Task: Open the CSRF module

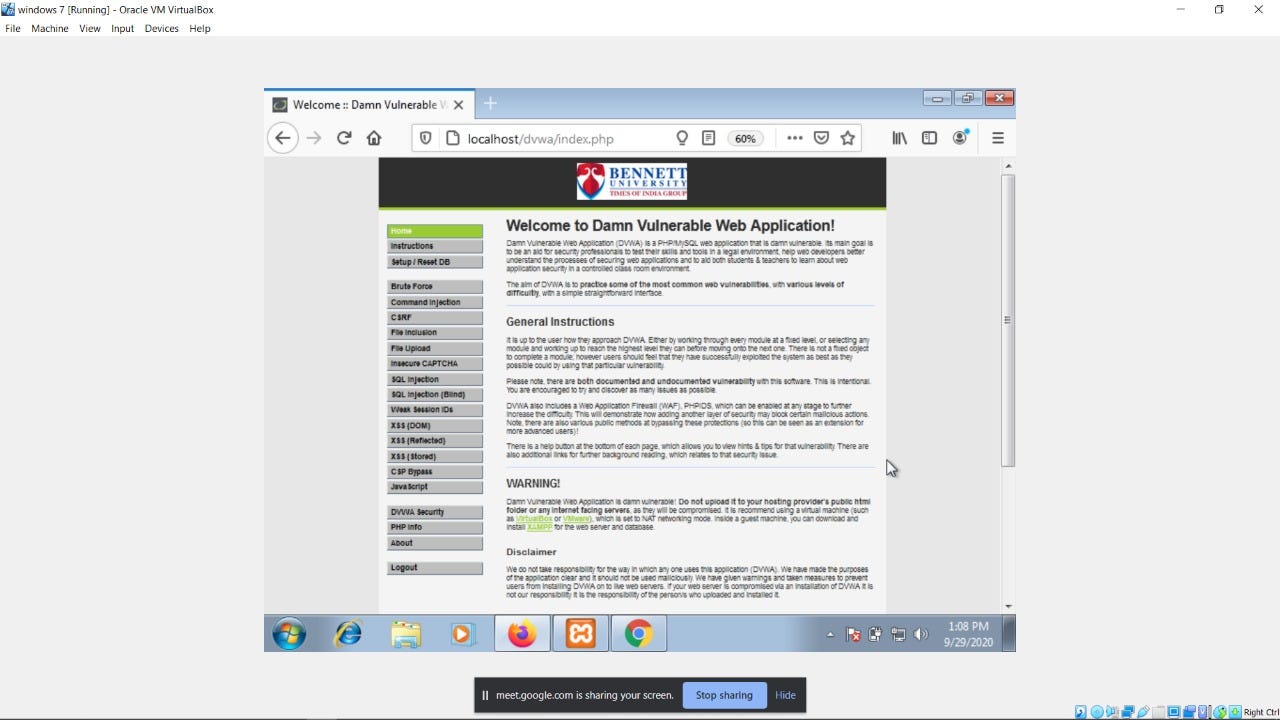Action: 435,317
